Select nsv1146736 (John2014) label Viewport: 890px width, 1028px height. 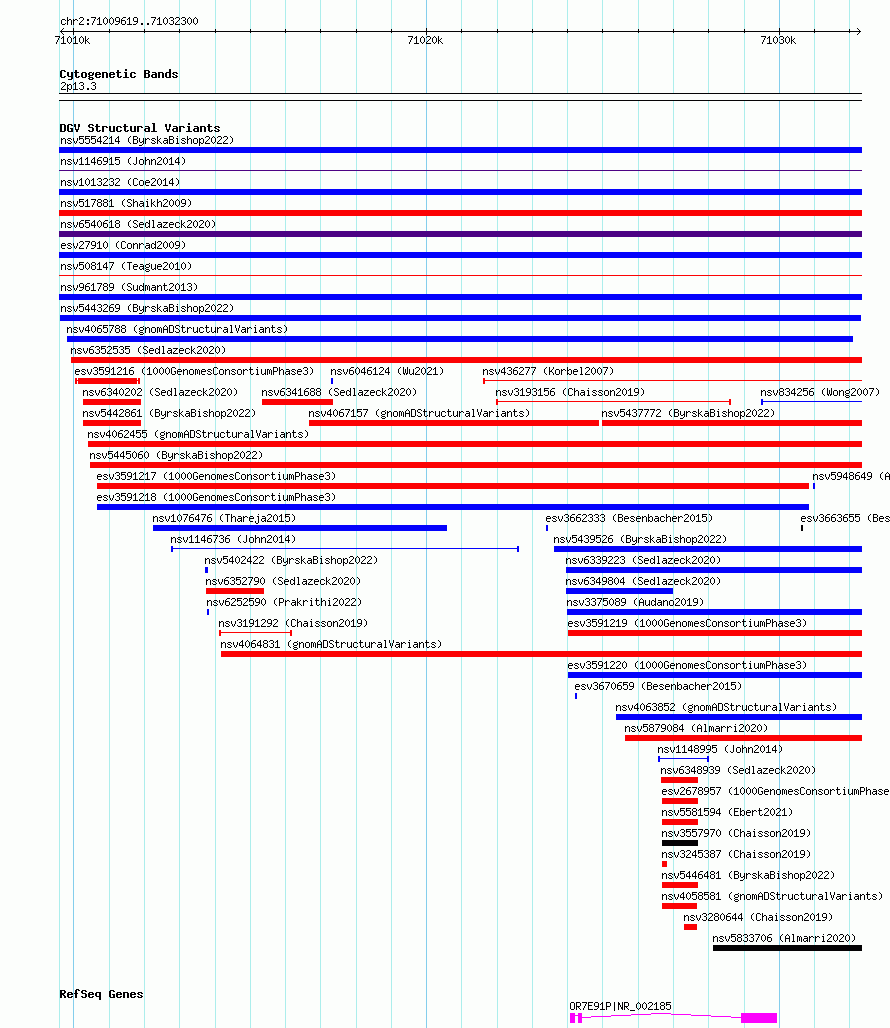tap(233, 539)
